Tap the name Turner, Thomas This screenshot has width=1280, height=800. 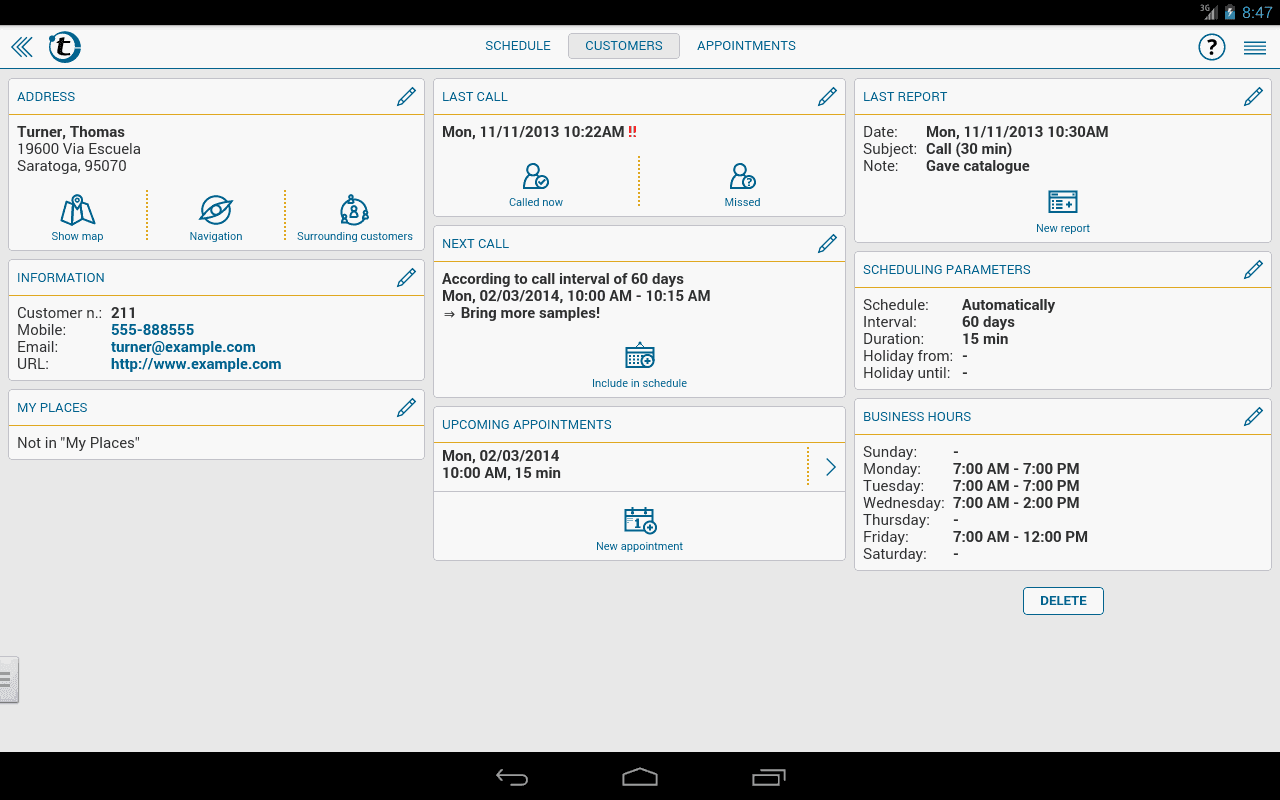point(71,132)
